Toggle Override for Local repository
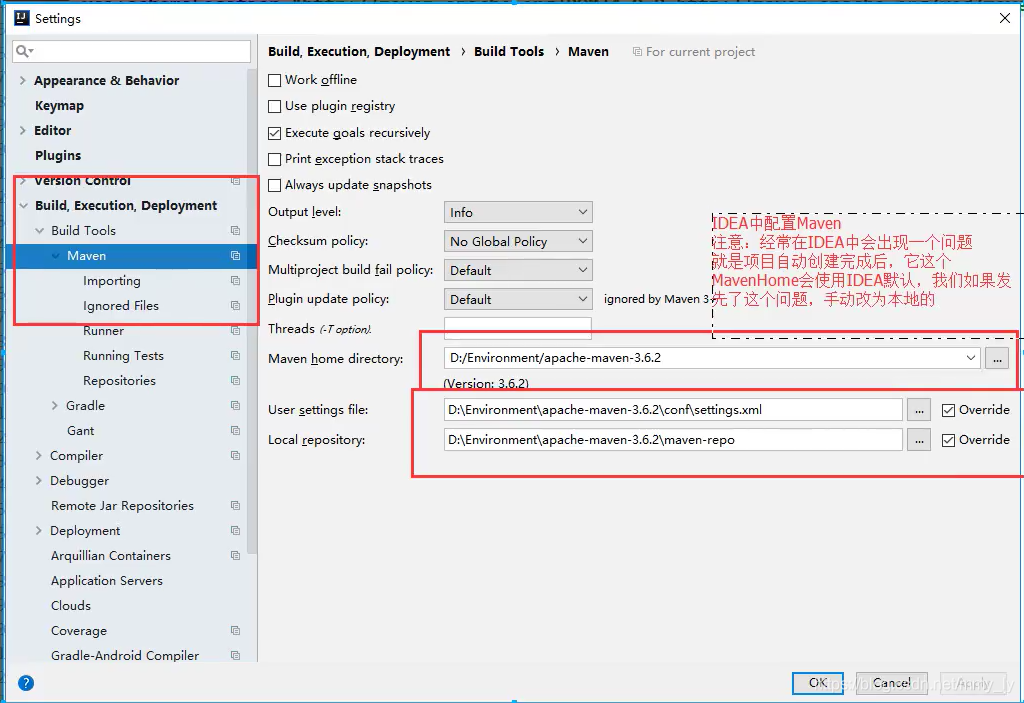Viewport: 1024px width, 703px height. [948, 440]
